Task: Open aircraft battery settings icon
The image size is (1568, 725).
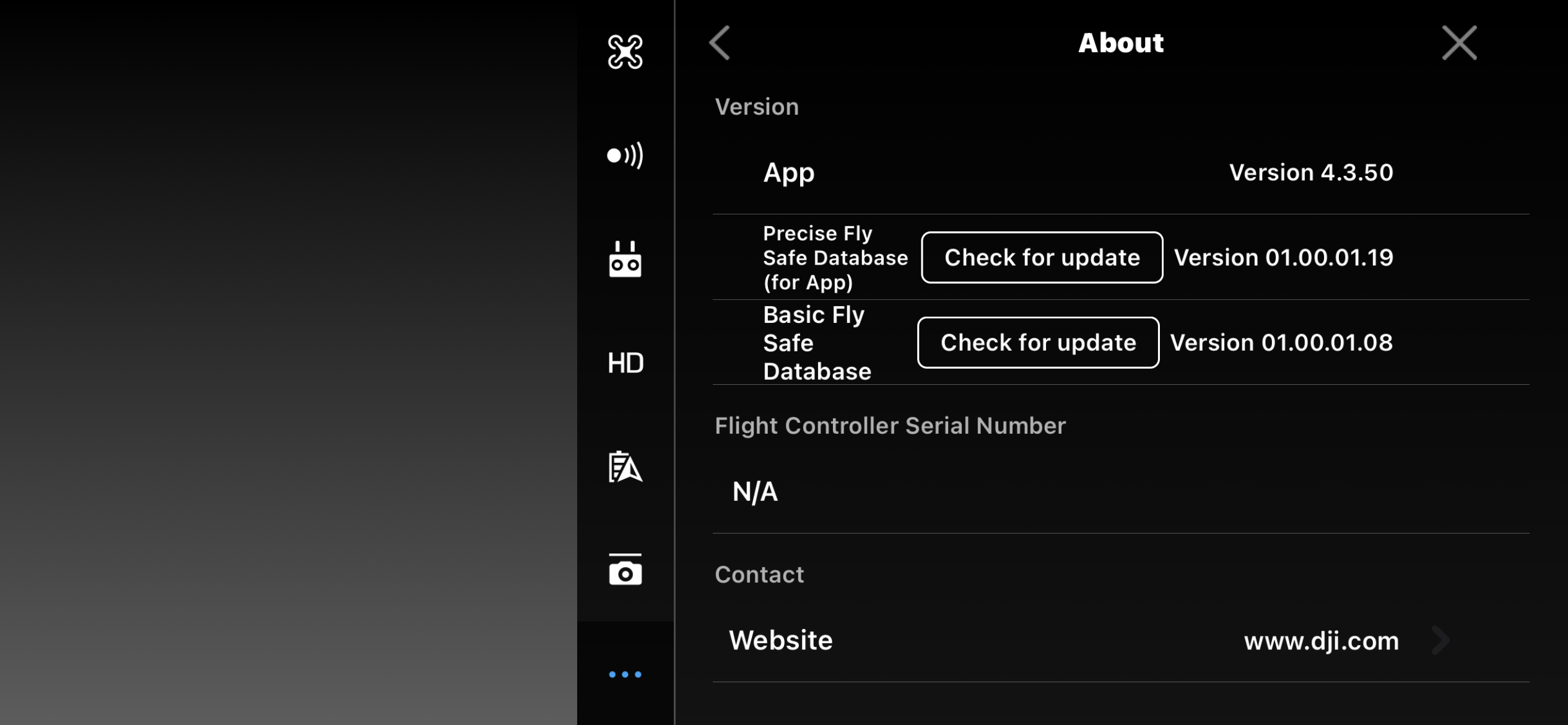Action: coord(625,467)
